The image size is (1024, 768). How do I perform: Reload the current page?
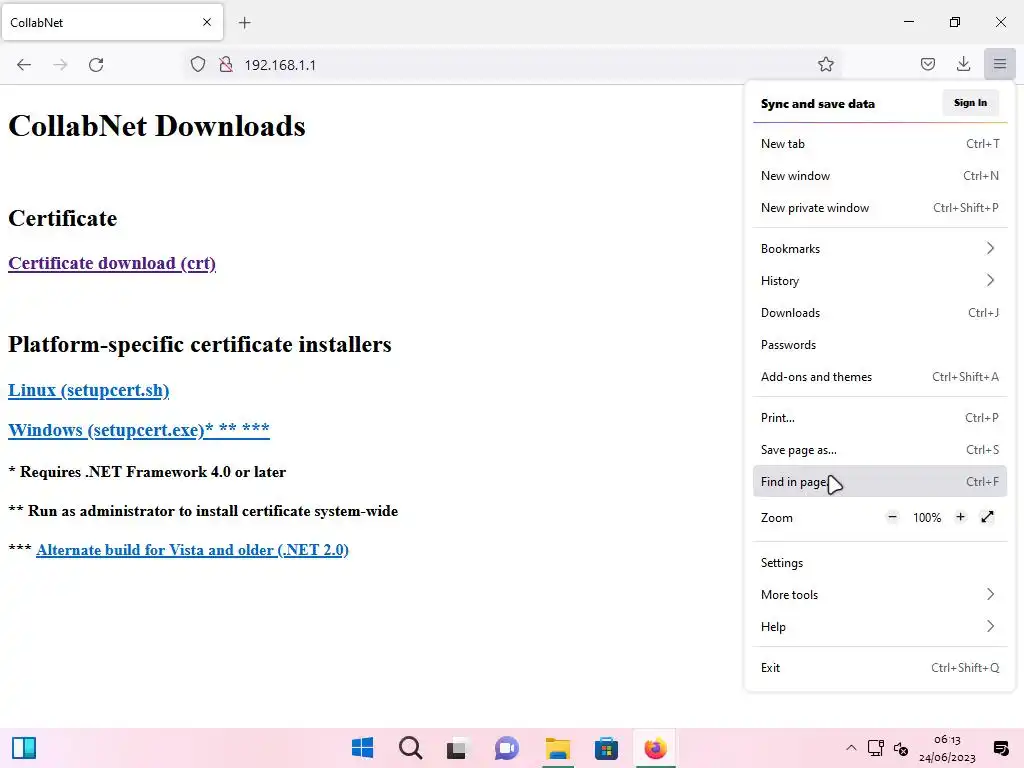[x=96, y=65]
